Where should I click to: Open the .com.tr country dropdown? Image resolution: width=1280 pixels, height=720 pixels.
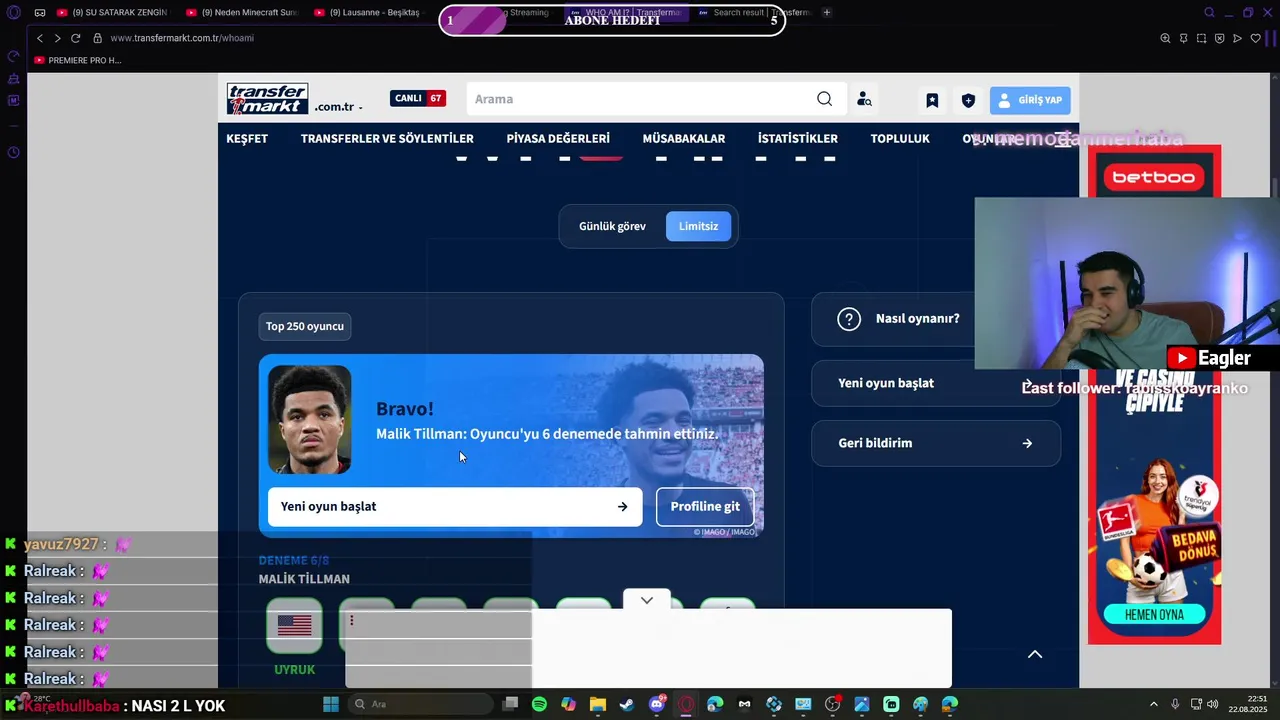point(338,107)
